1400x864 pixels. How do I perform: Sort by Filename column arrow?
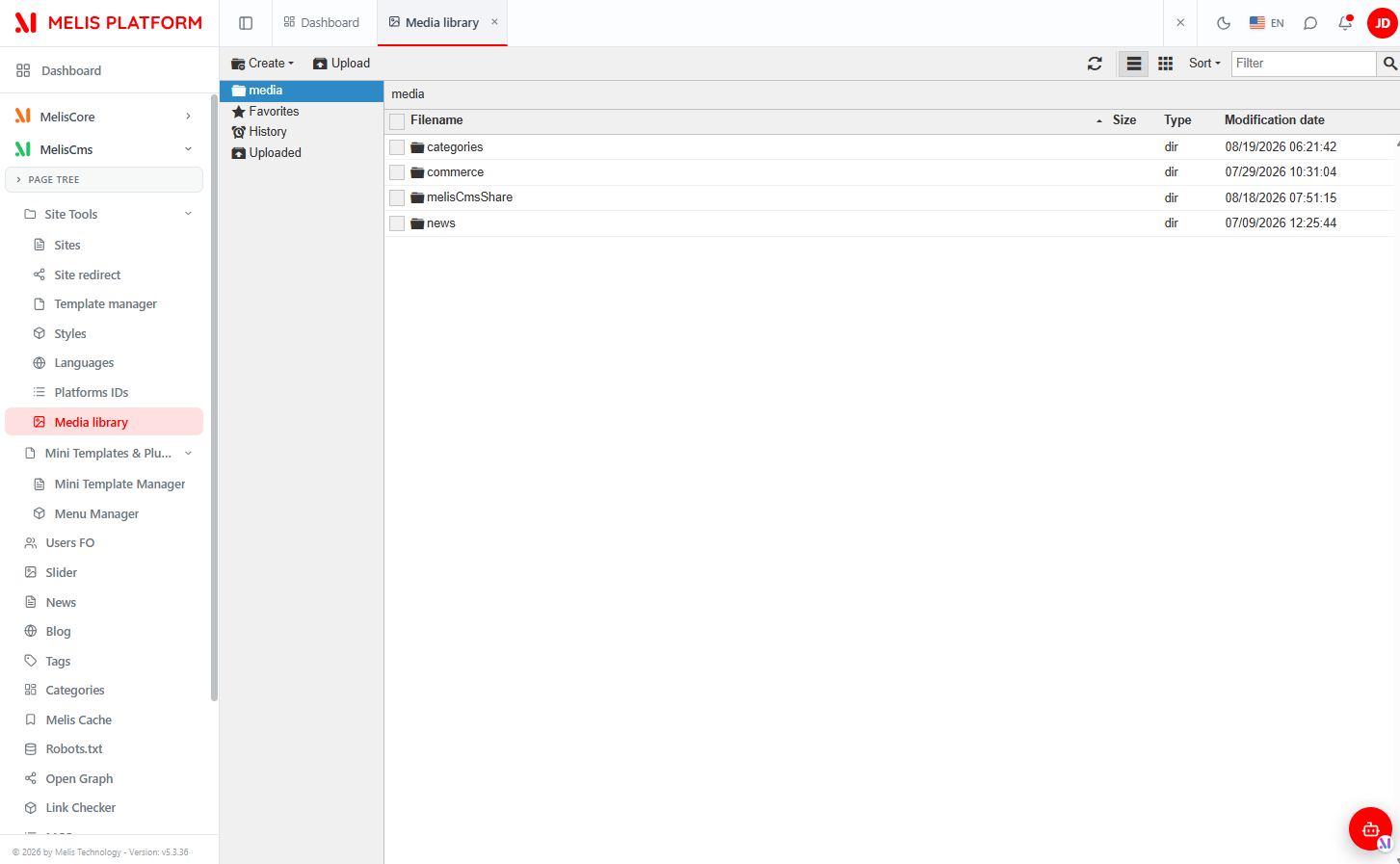point(1098,121)
